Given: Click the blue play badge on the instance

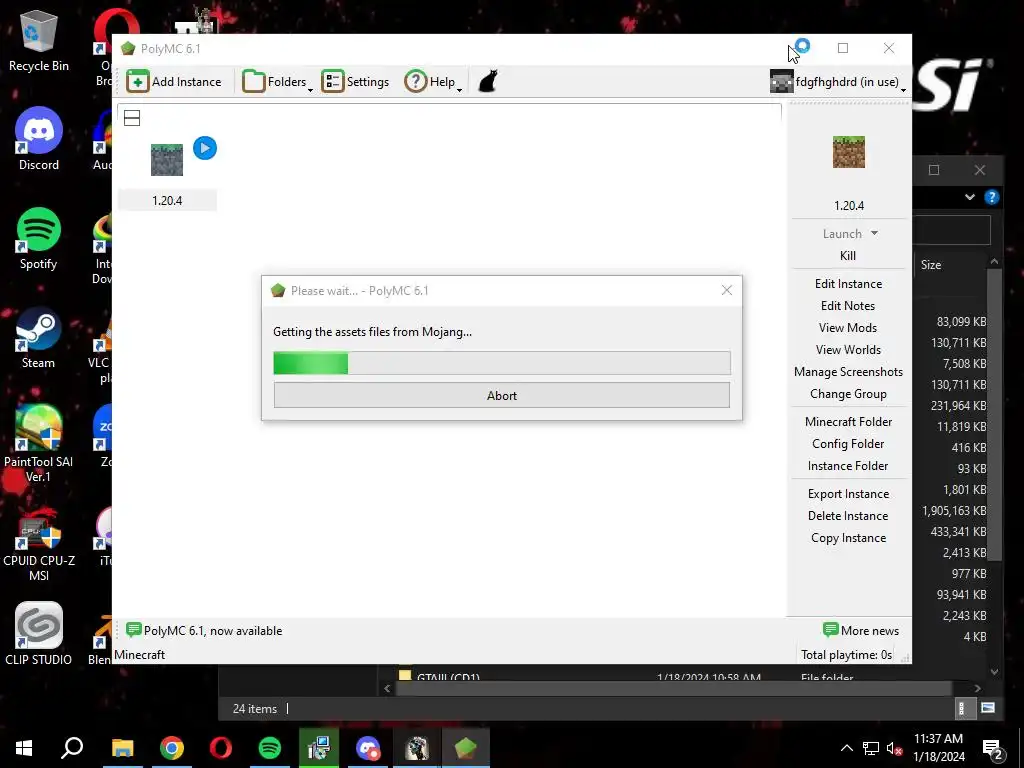Looking at the screenshot, I should [x=204, y=148].
